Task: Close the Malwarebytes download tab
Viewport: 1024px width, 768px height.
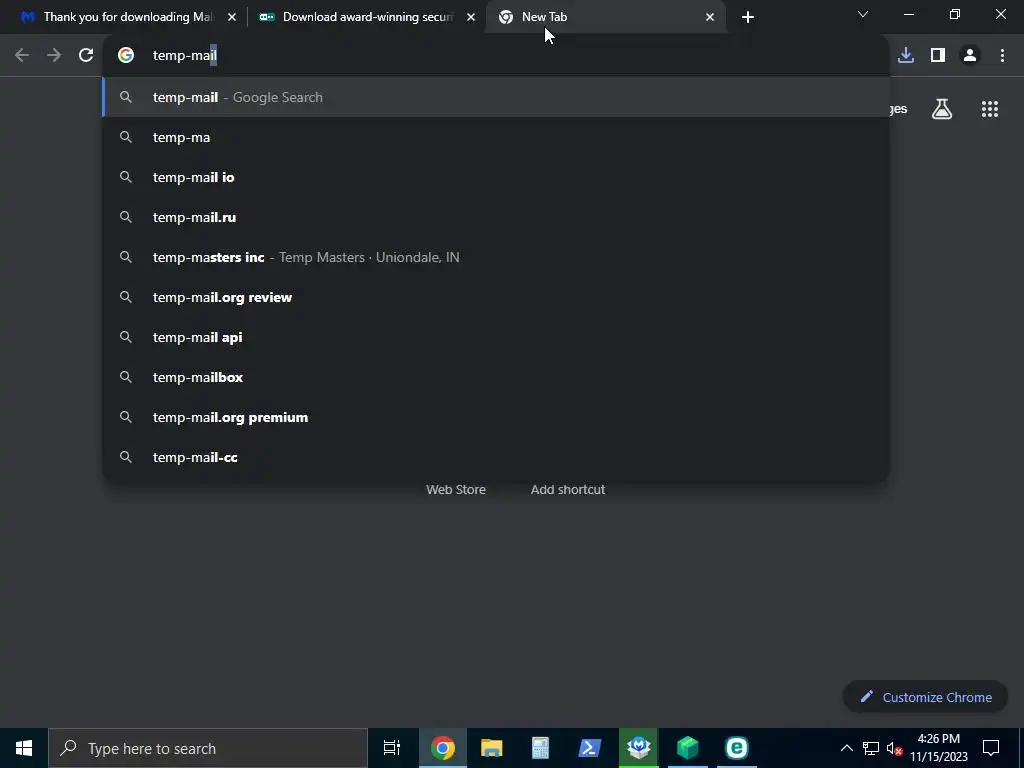Action: coord(232,17)
